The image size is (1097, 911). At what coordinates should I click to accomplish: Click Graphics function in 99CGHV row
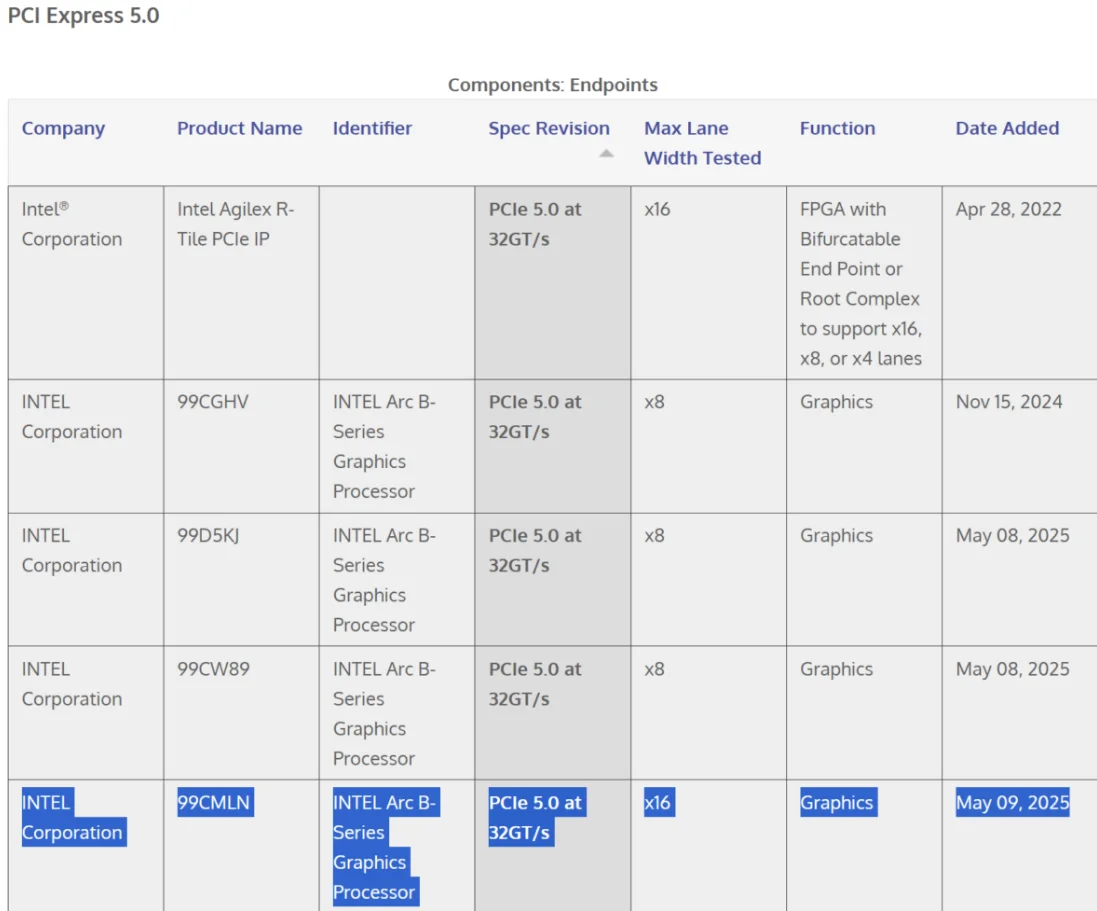pos(836,402)
